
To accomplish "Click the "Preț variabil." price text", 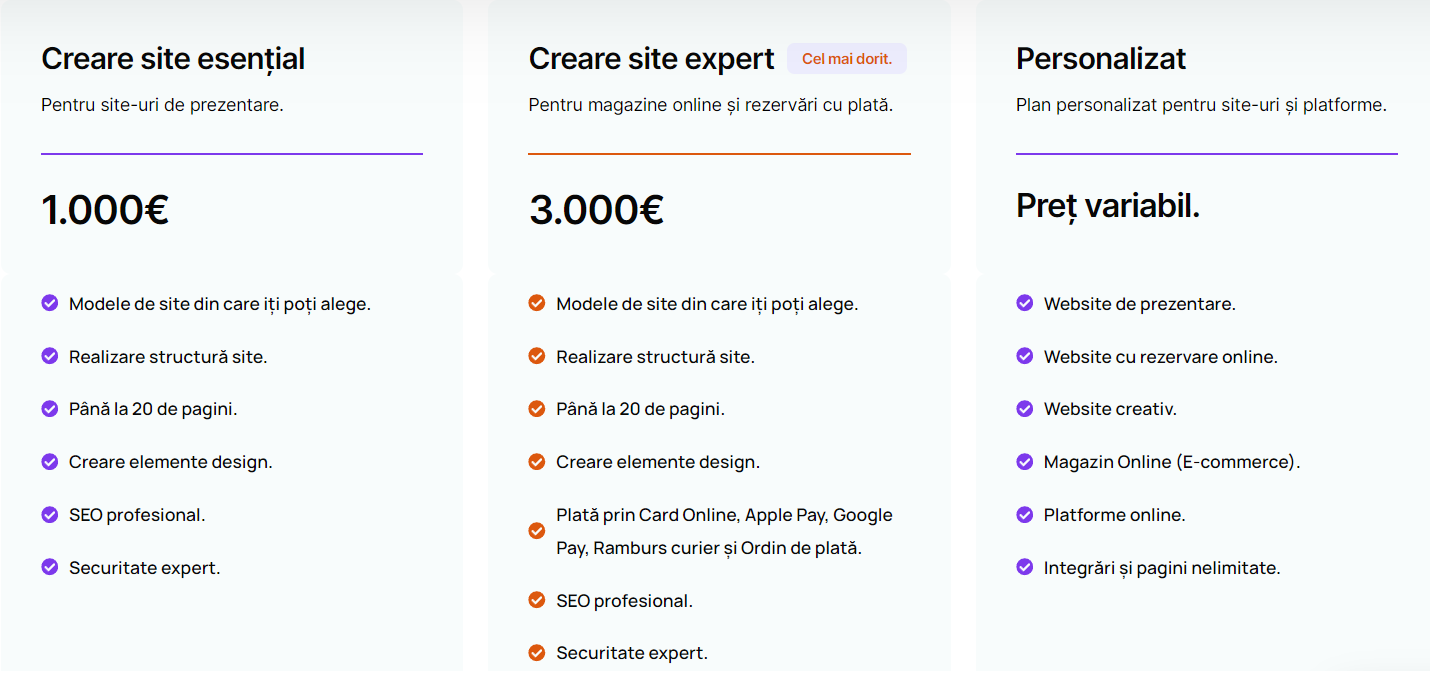I will tap(1108, 206).
